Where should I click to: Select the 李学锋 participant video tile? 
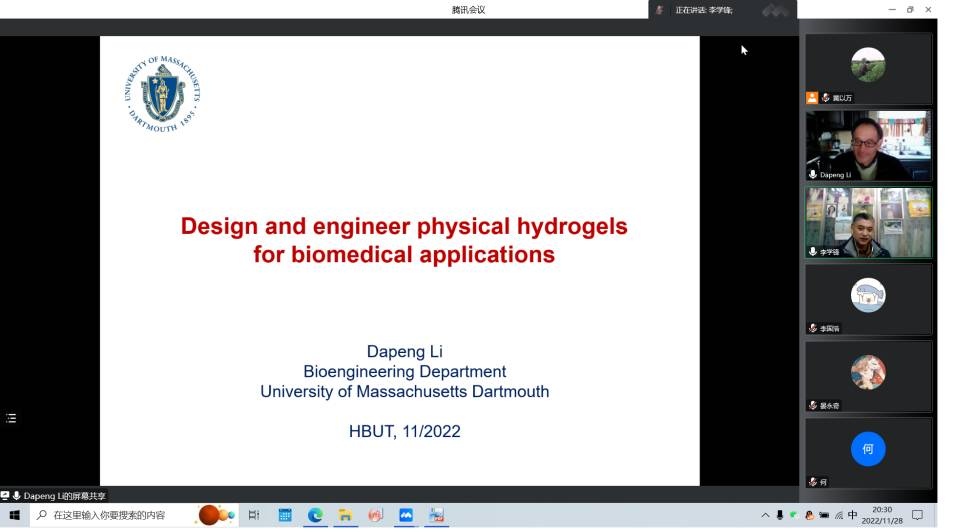[x=868, y=222]
